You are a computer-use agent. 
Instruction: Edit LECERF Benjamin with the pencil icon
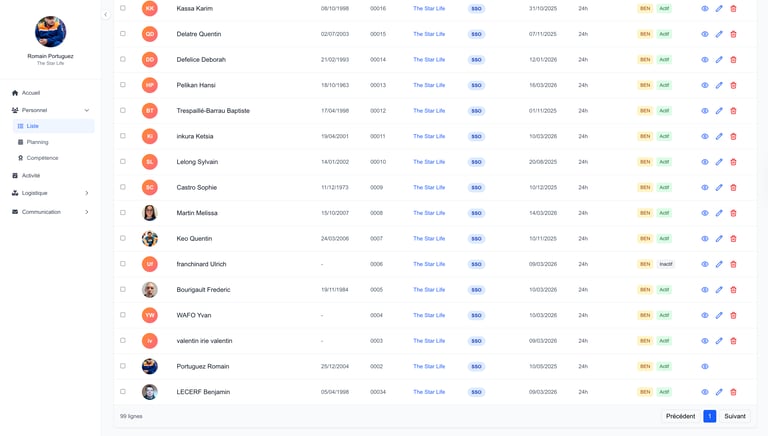click(x=719, y=392)
